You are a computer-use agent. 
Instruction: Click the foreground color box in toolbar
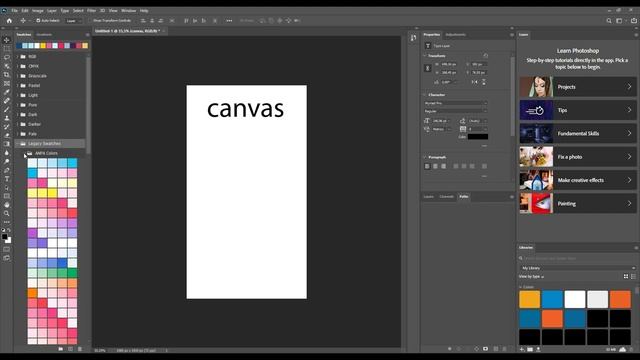coord(4,237)
